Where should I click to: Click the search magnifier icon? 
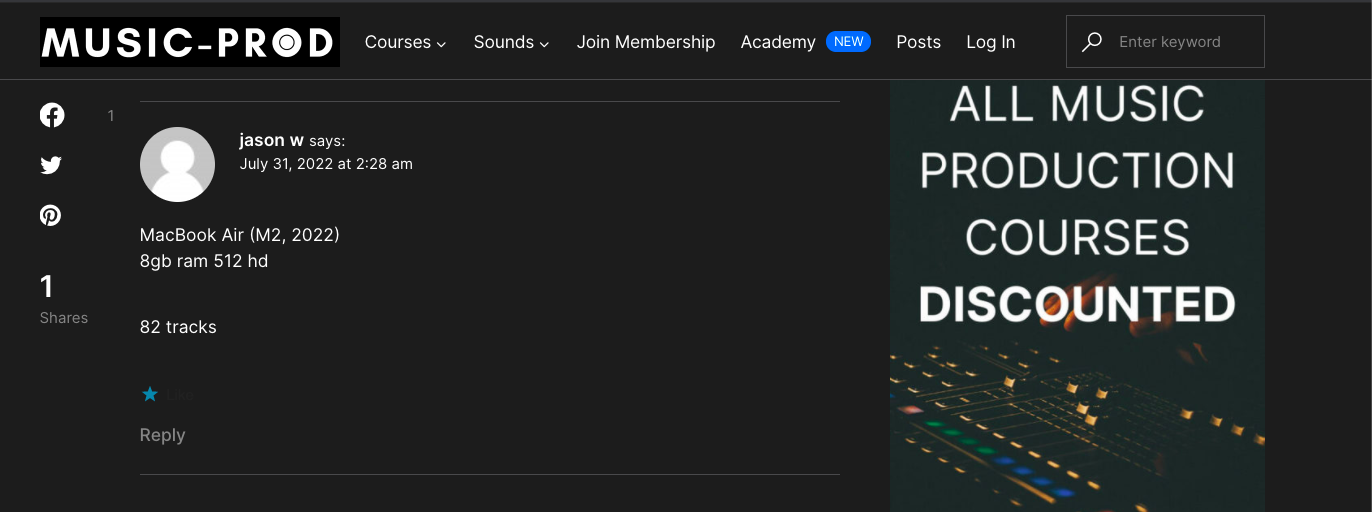coord(1092,42)
